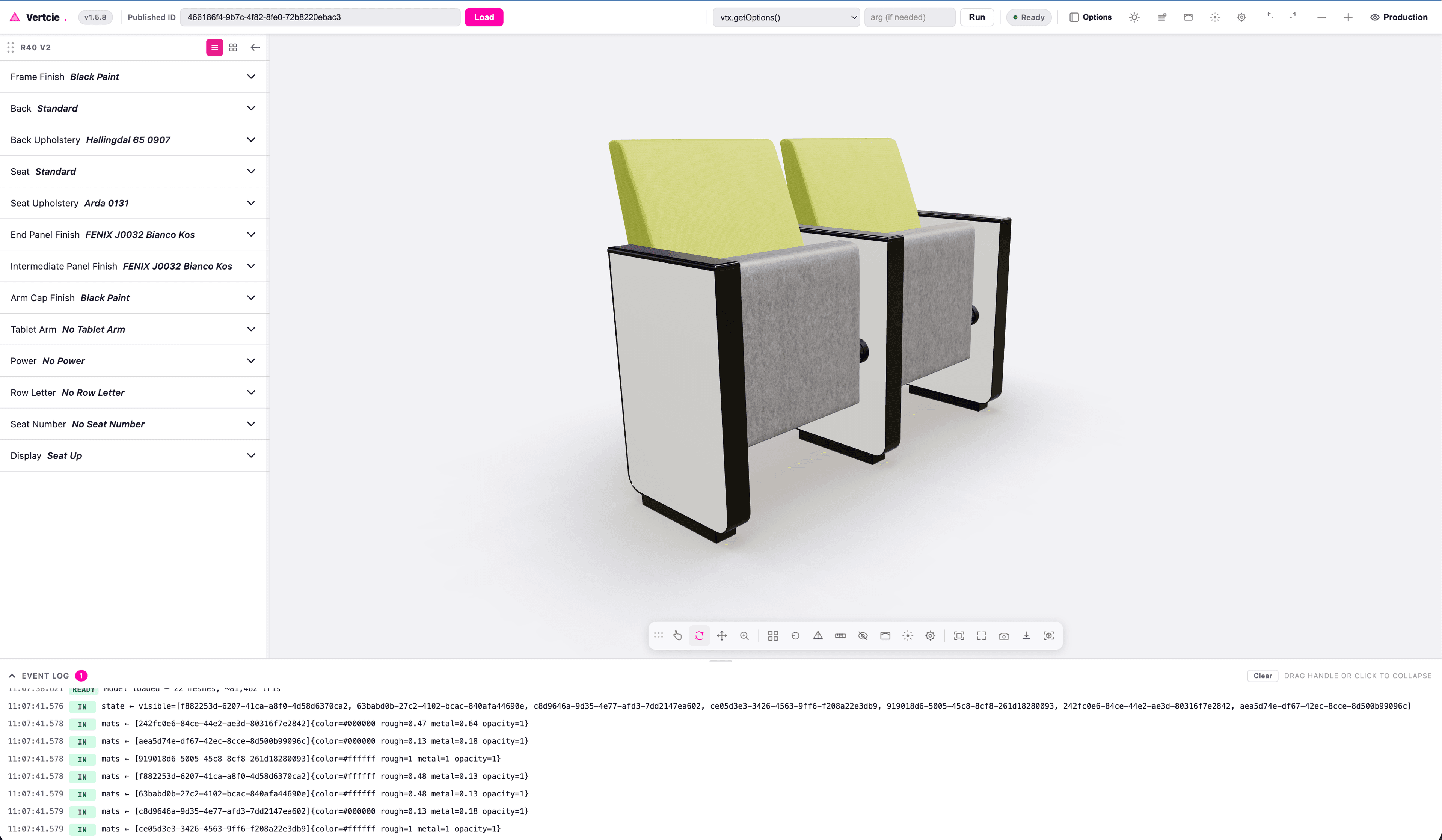Click the header environment panel icon
The image size is (1442, 840).
point(1189,17)
